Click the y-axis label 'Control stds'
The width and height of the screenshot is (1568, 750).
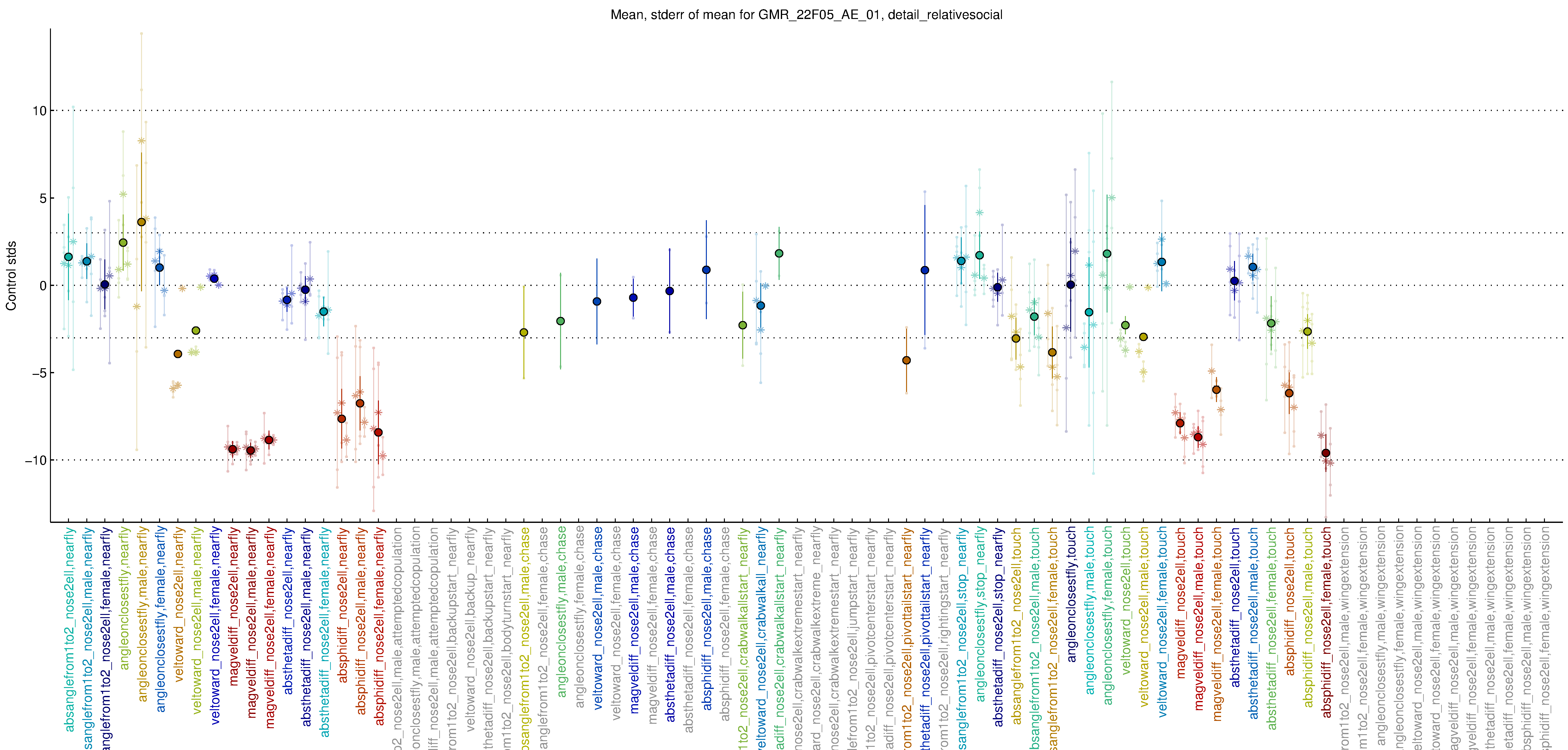point(11,276)
